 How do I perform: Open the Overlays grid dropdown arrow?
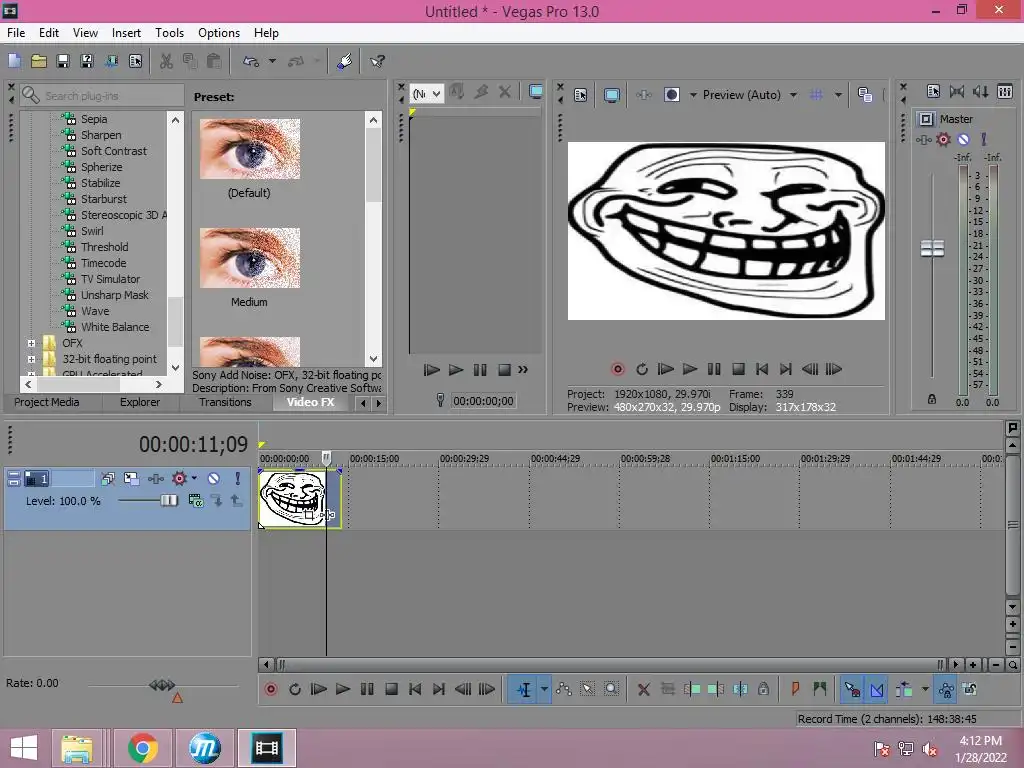[838, 95]
